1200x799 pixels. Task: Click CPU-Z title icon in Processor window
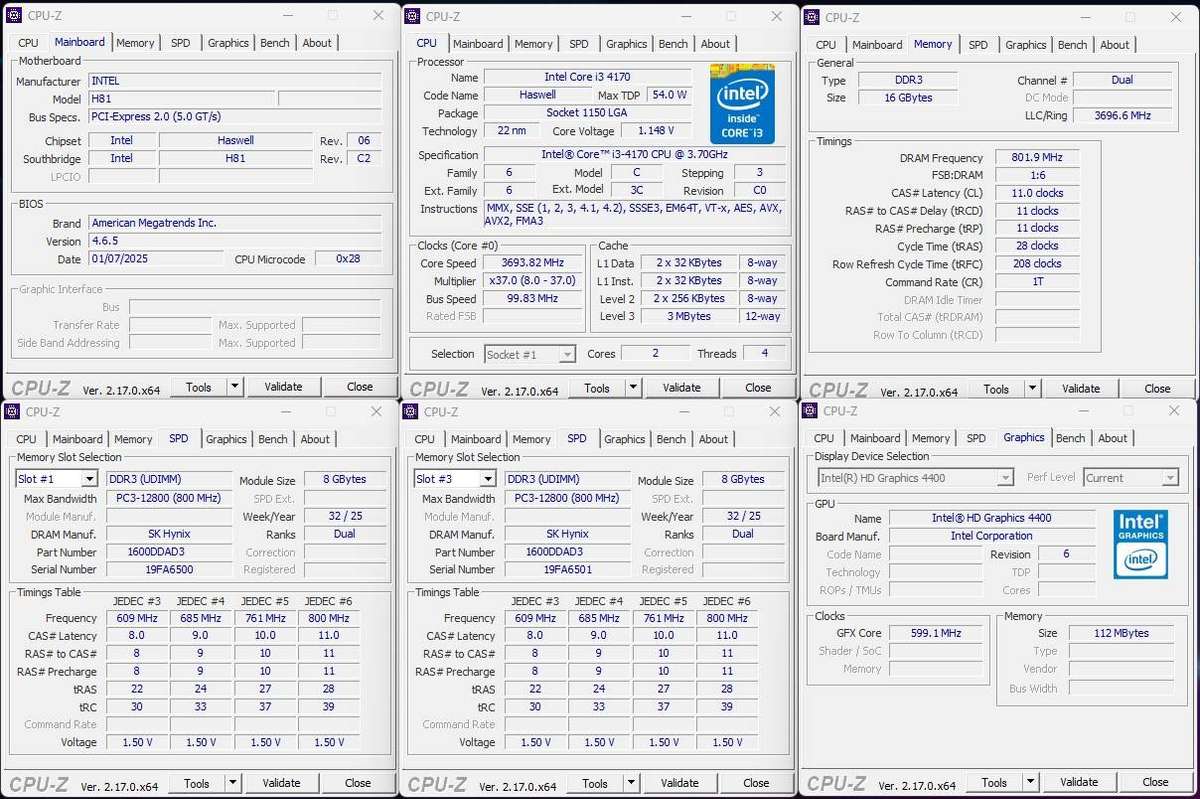tap(412, 16)
